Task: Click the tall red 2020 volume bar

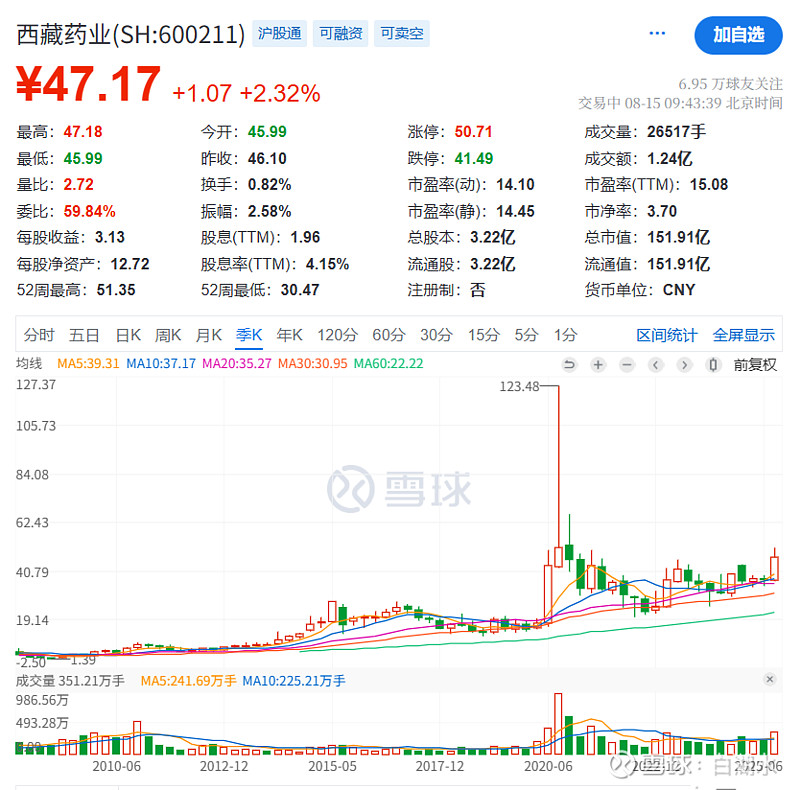Action: [x=558, y=724]
